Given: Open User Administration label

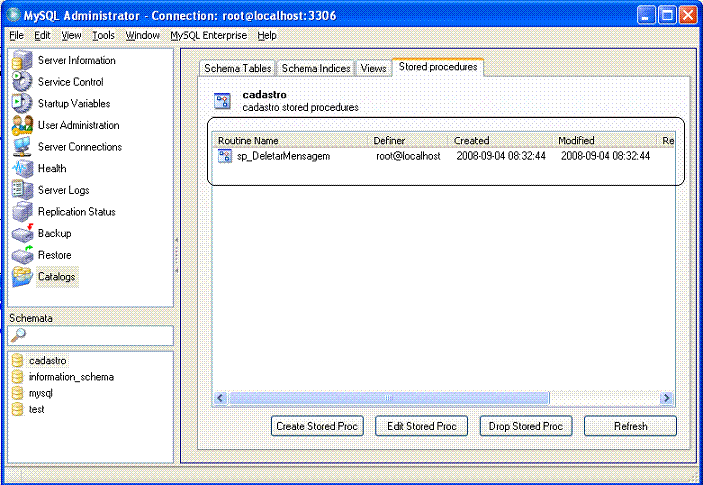Looking at the screenshot, I should point(78,125).
